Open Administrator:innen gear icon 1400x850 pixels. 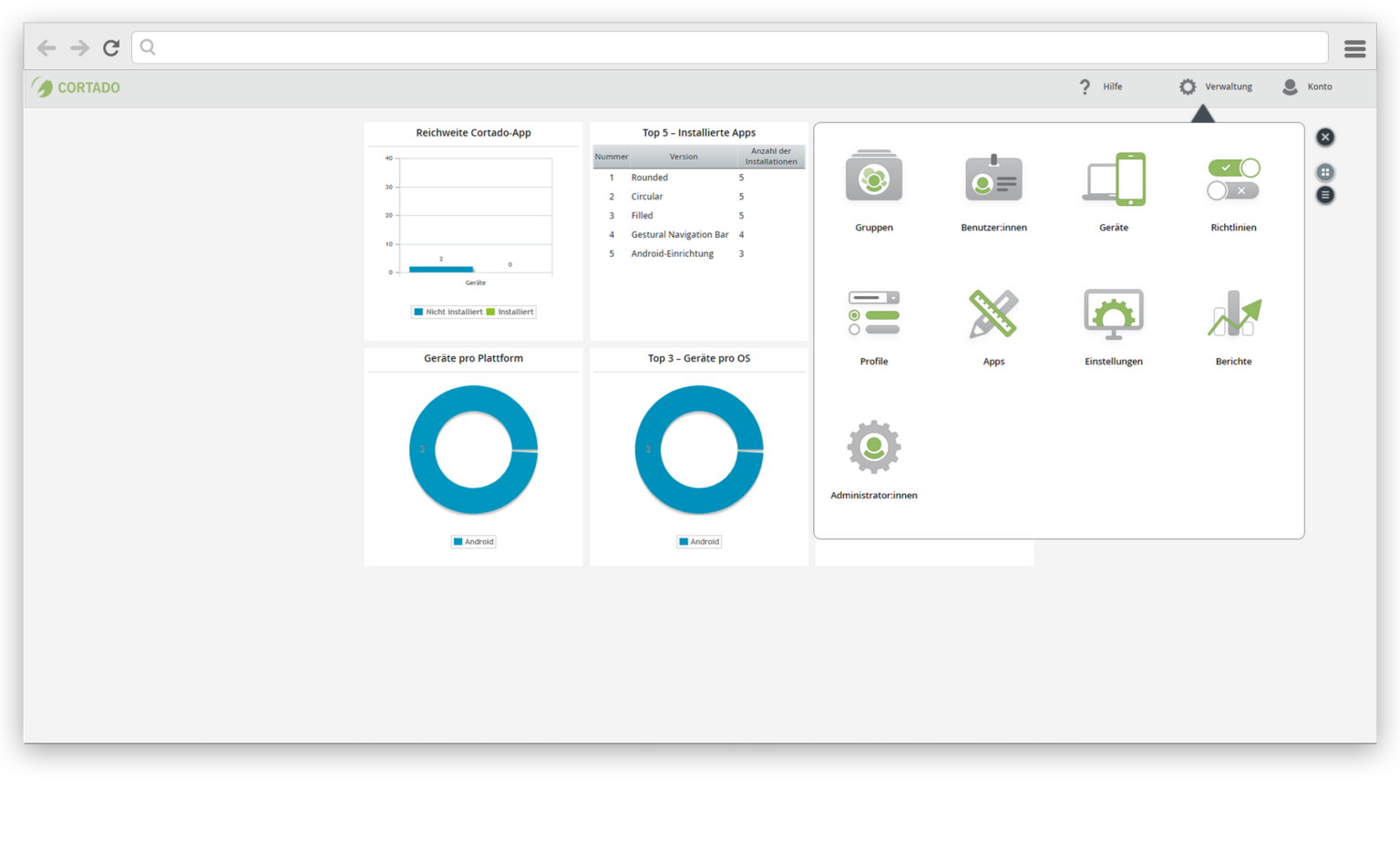873,447
